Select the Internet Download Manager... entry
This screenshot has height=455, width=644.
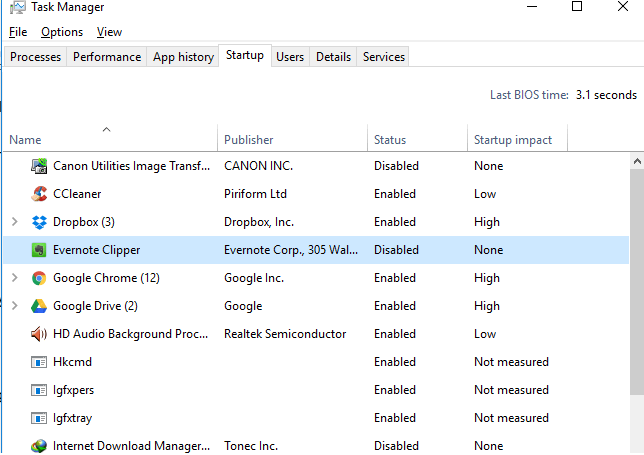[x=131, y=446]
